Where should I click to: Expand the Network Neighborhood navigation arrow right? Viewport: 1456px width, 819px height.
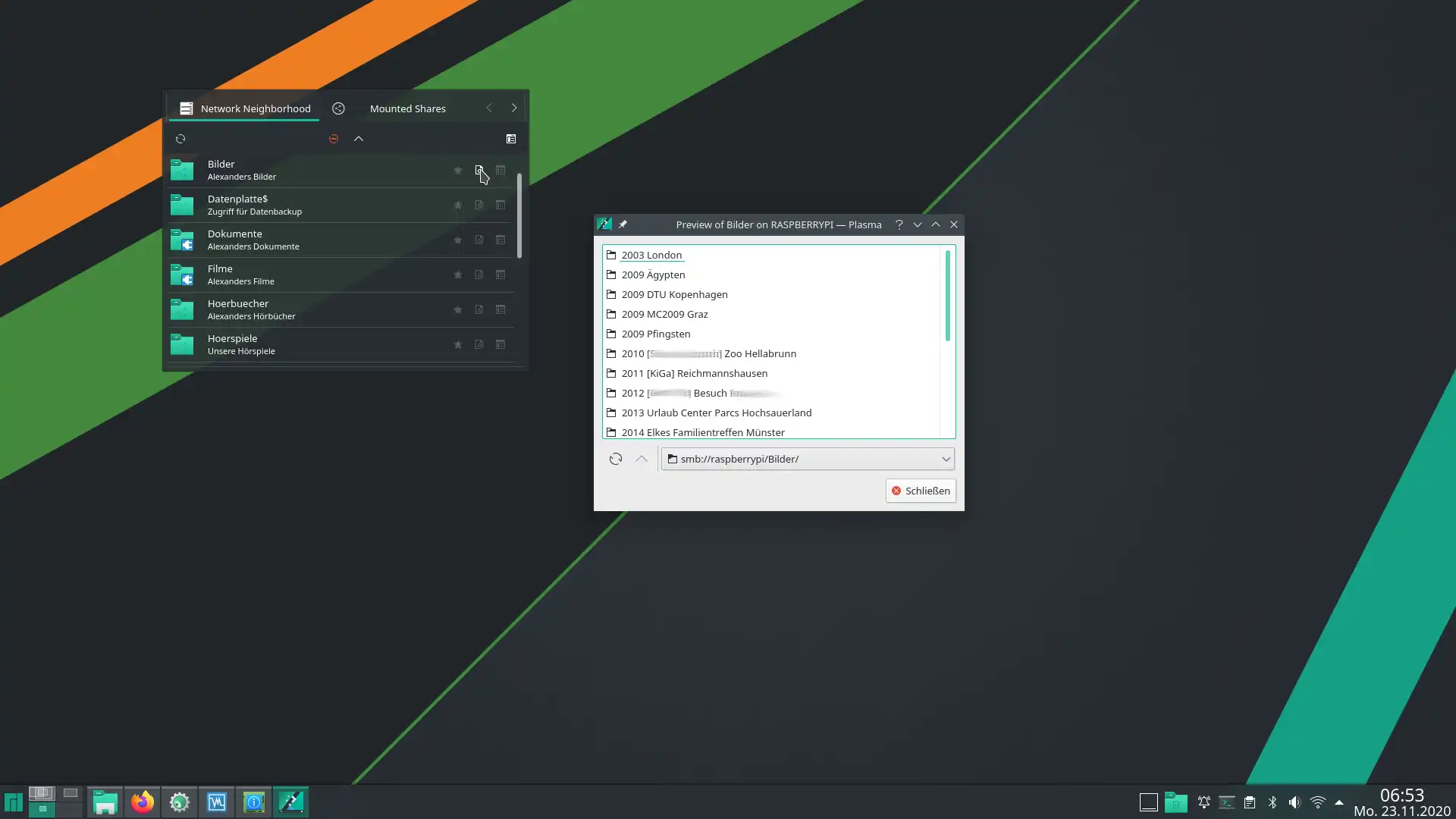[x=514, y=108]
